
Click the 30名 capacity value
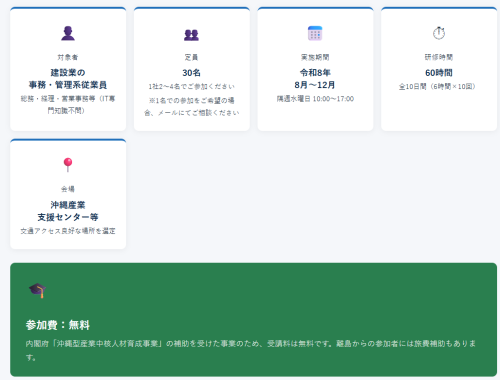191,73
